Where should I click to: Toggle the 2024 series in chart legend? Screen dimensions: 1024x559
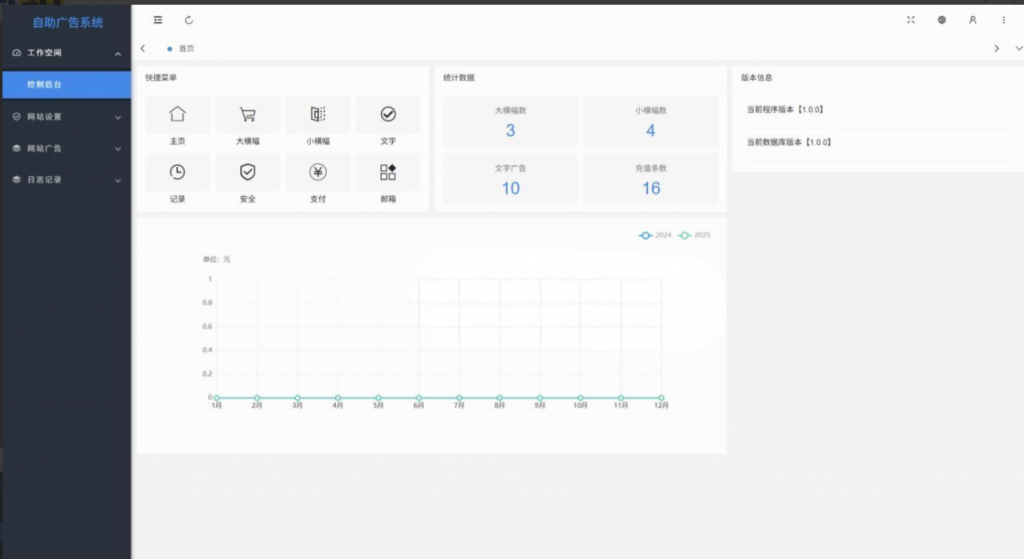coord(655,235)
